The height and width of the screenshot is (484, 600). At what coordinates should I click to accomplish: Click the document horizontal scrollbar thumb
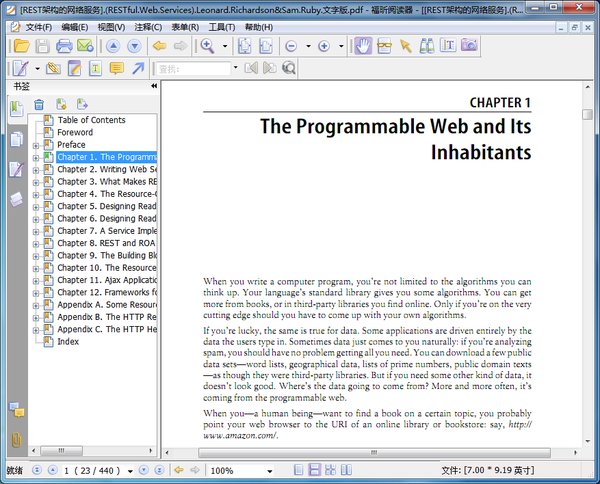click(x=374, y=453)
